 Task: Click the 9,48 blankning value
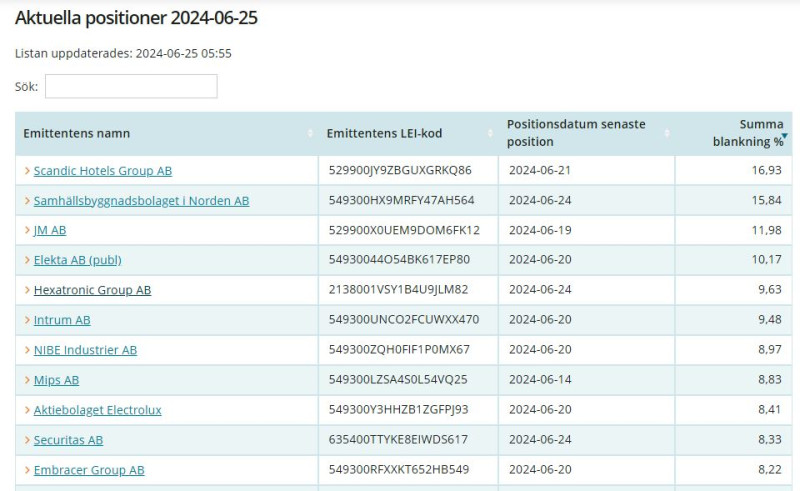coord(770,320)
